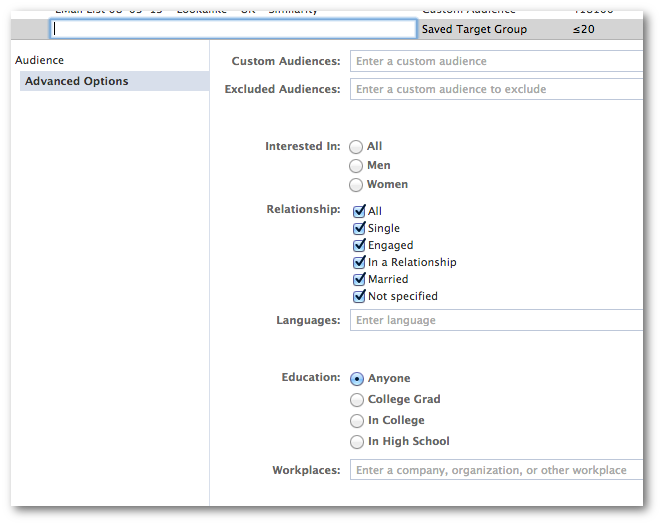The image size is (662, 525).
Task: Choose Men under Interested In
Action: click(355, 165)
